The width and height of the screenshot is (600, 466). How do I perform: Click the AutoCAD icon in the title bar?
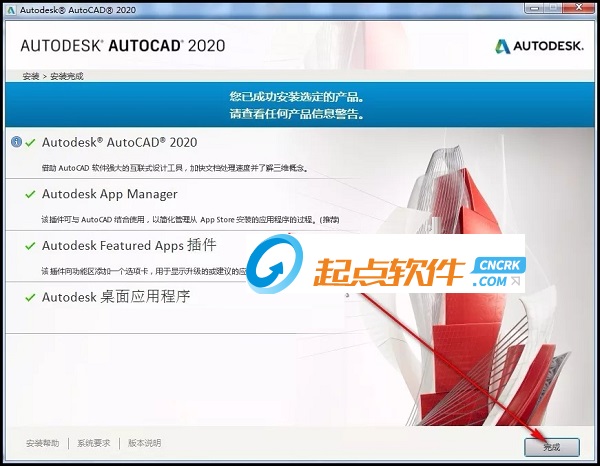(x=10, y=10)
